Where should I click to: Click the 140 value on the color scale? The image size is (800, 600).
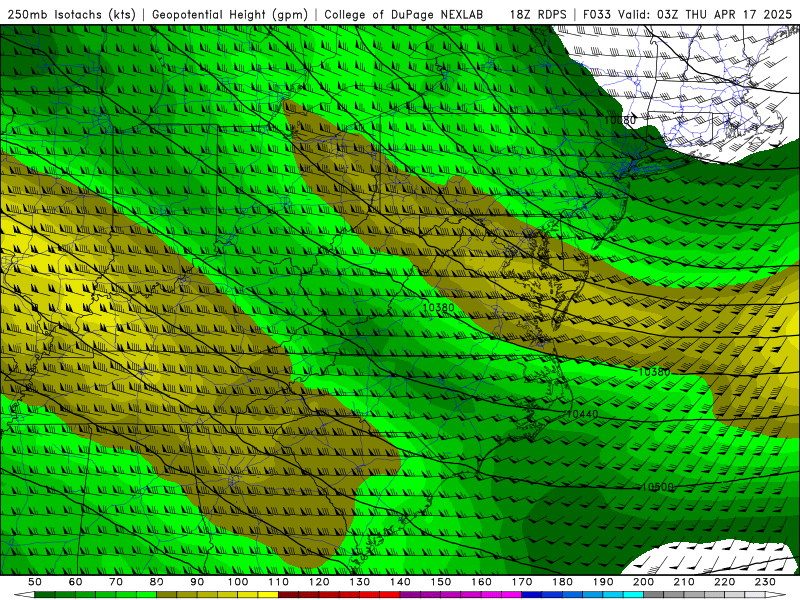point(400,582)
